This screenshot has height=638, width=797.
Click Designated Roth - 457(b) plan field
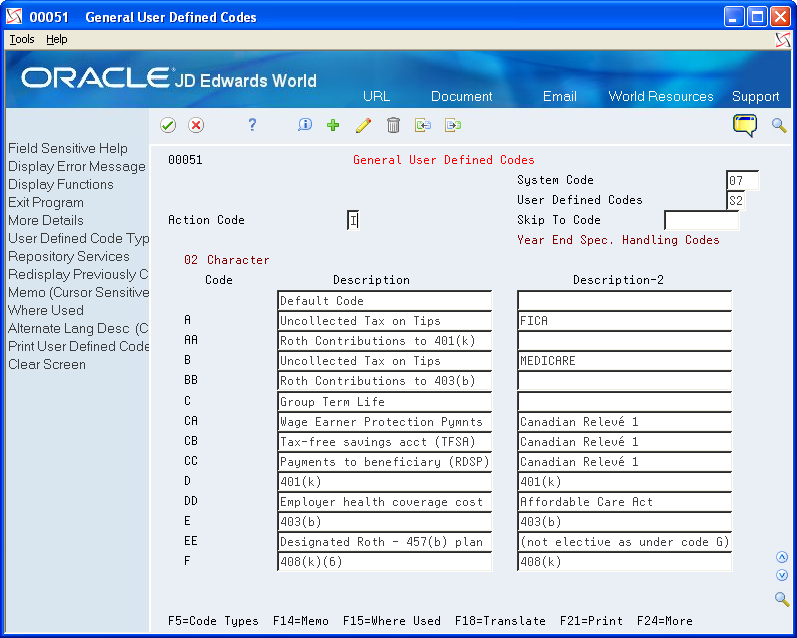[x=385, y=542]
